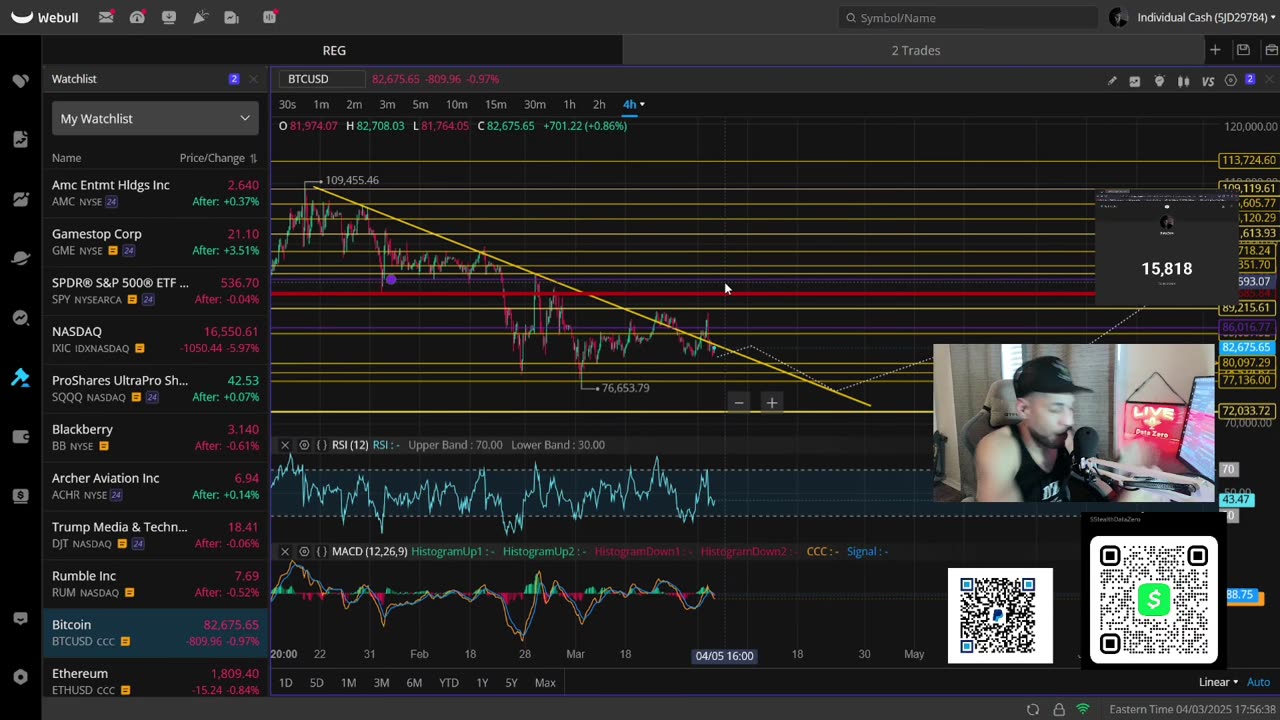
Task: Open the alert bell icon above chart
Action: (x=1159, y=81)
